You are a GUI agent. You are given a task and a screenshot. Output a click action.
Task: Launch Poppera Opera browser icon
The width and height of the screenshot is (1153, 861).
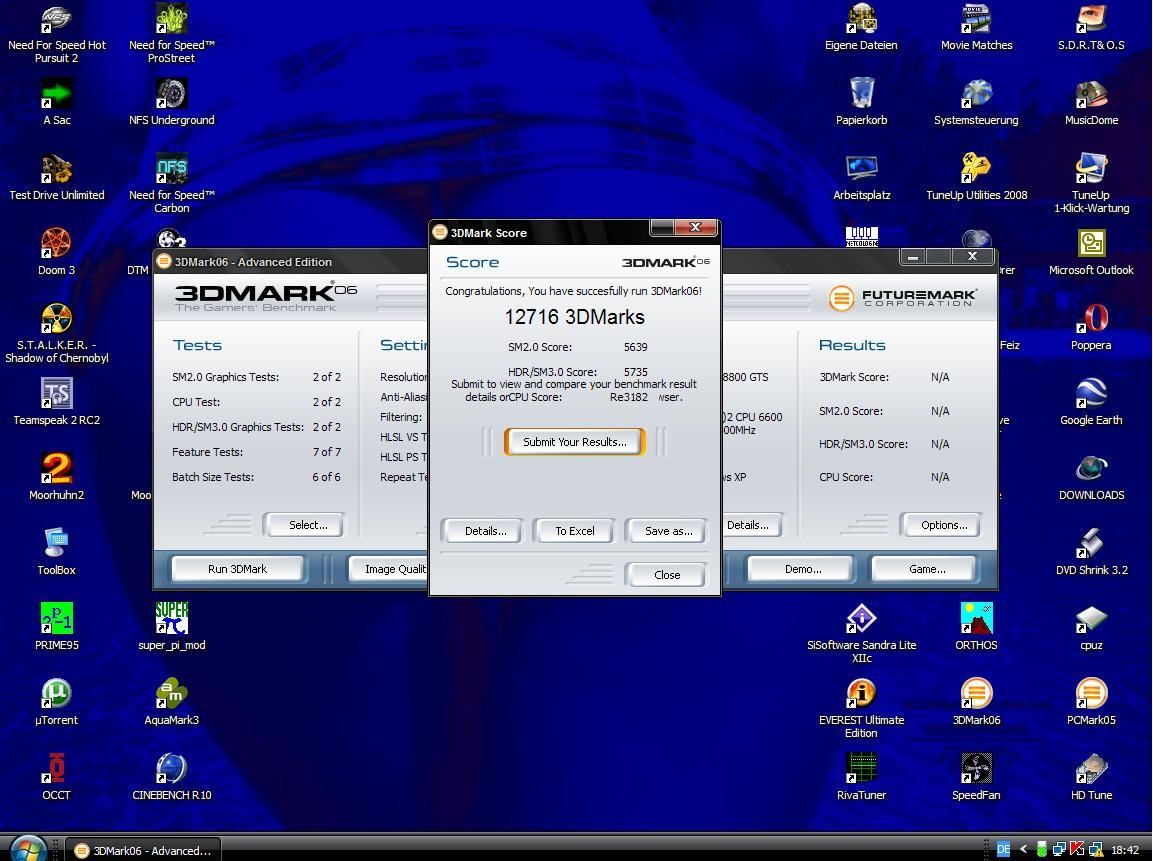pos(1091,326)
